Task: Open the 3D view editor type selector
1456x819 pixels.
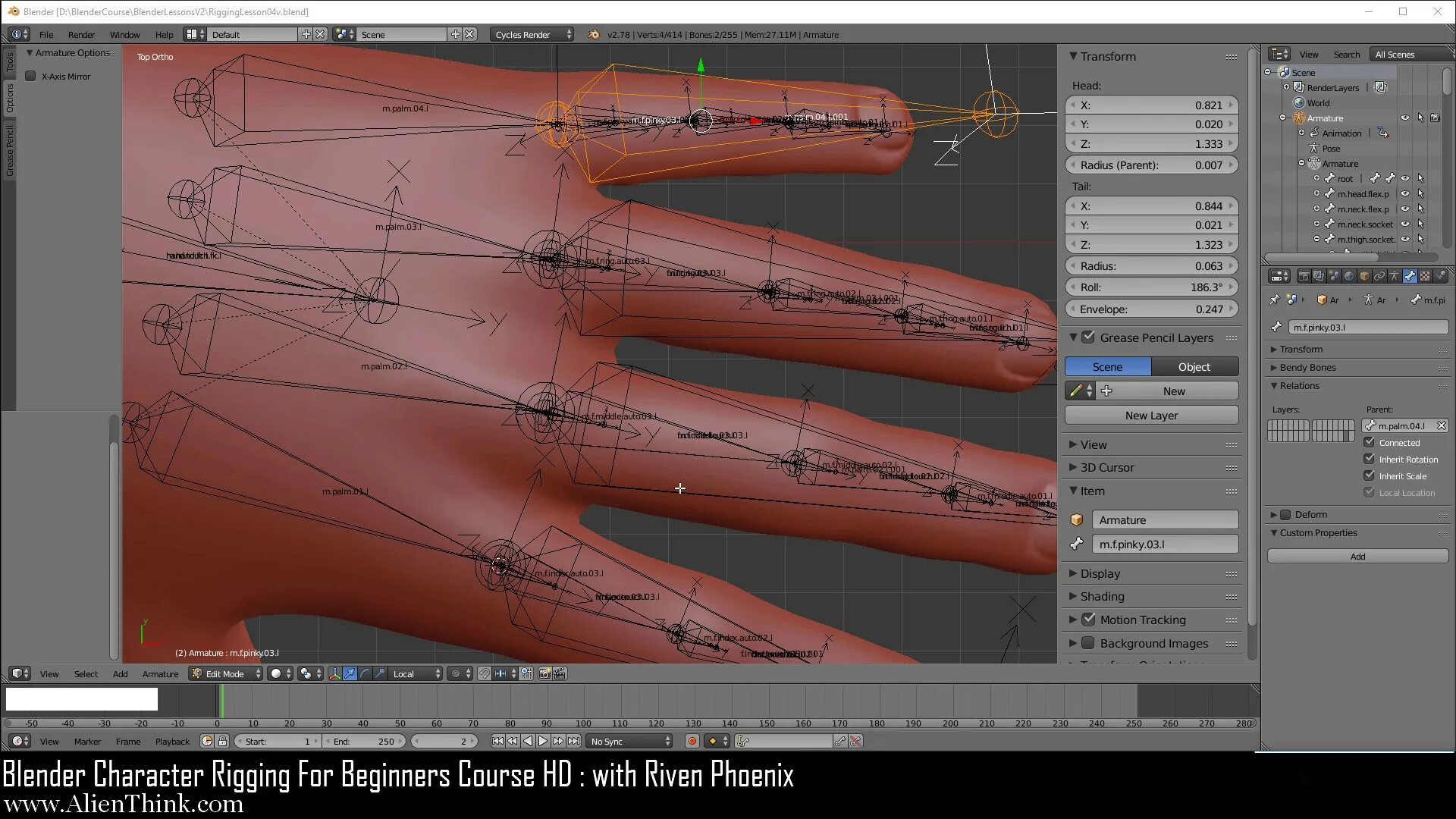Action: click(20, 673)
